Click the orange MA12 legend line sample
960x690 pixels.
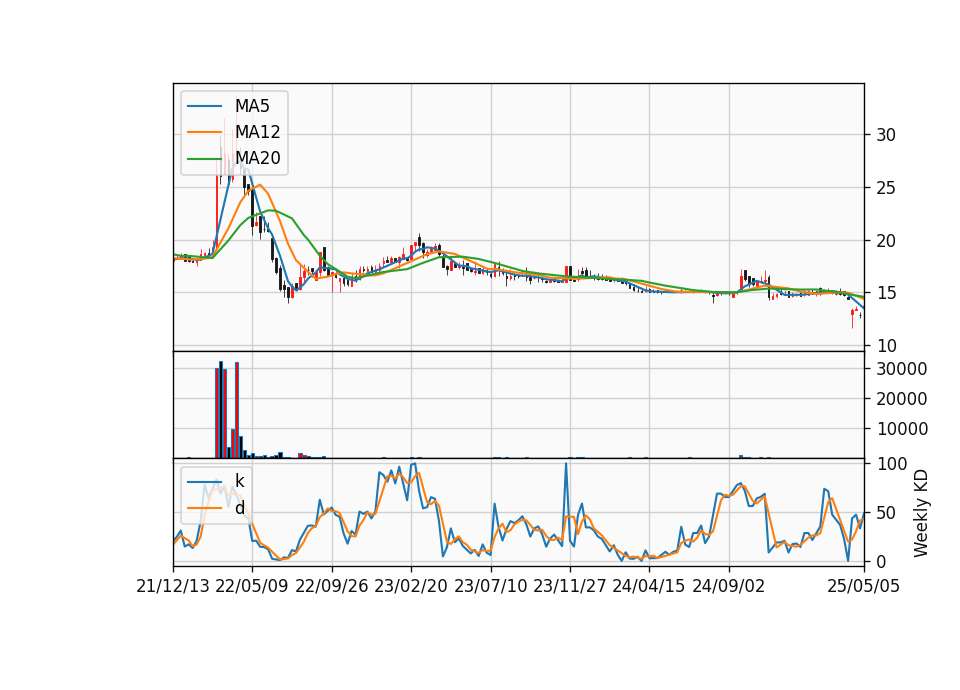pyautogui.click(x=204, y=132)
